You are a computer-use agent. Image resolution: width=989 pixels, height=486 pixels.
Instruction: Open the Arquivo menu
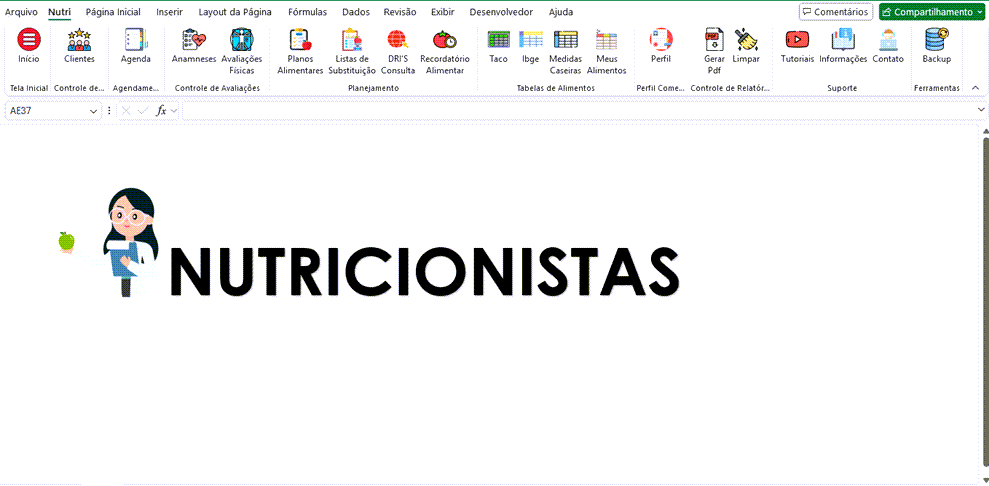(21, 12)
